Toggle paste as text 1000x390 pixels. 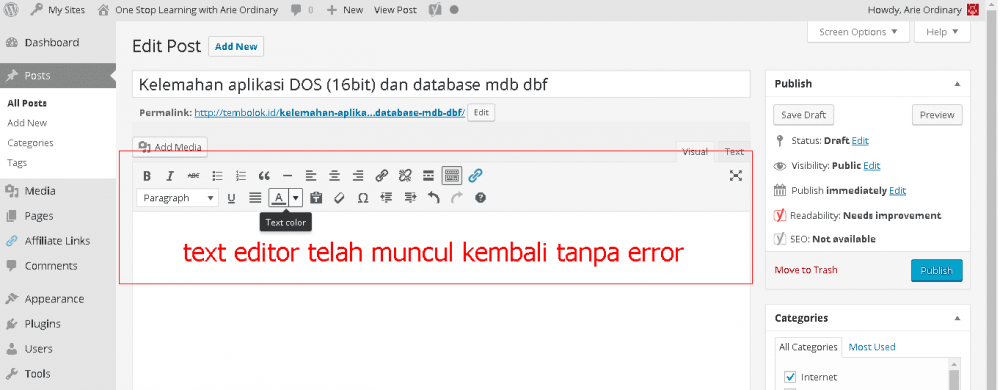(316, 198)
